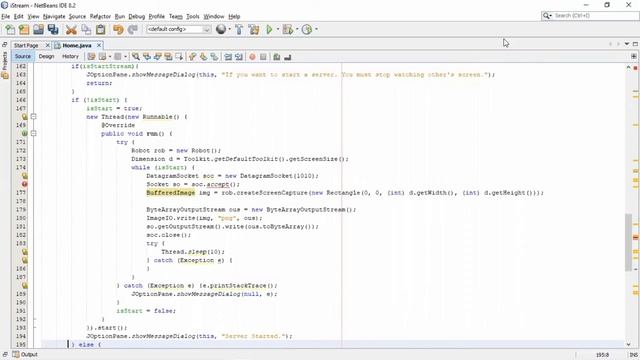Build project with the hammer icon
The height and width of the screenshot is (360, 640).
pos(239,29)
